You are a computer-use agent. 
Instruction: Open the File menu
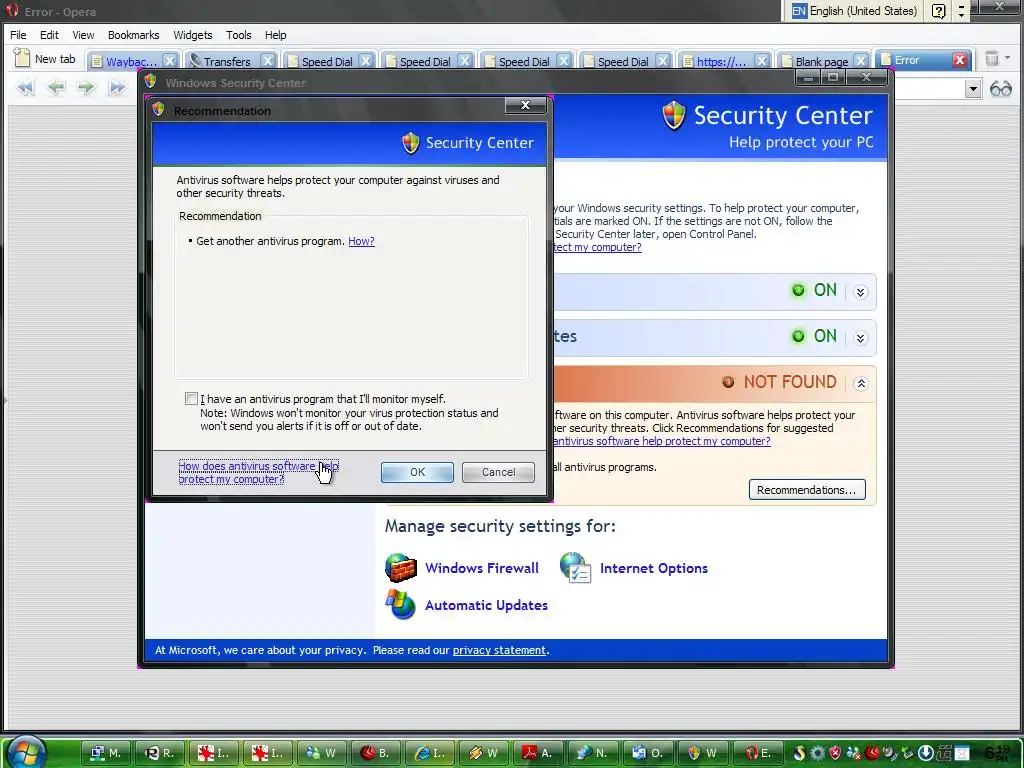tap(18, 35)
